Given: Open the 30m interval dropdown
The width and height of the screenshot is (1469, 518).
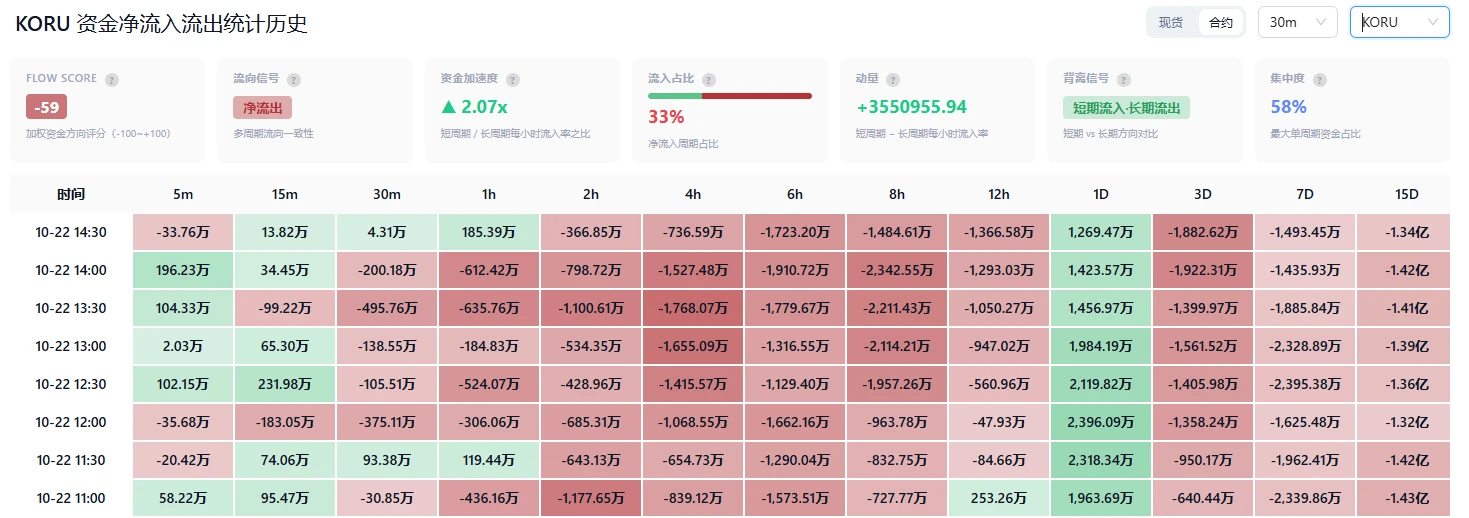Looking at the screenshot, I should 1297,22.
